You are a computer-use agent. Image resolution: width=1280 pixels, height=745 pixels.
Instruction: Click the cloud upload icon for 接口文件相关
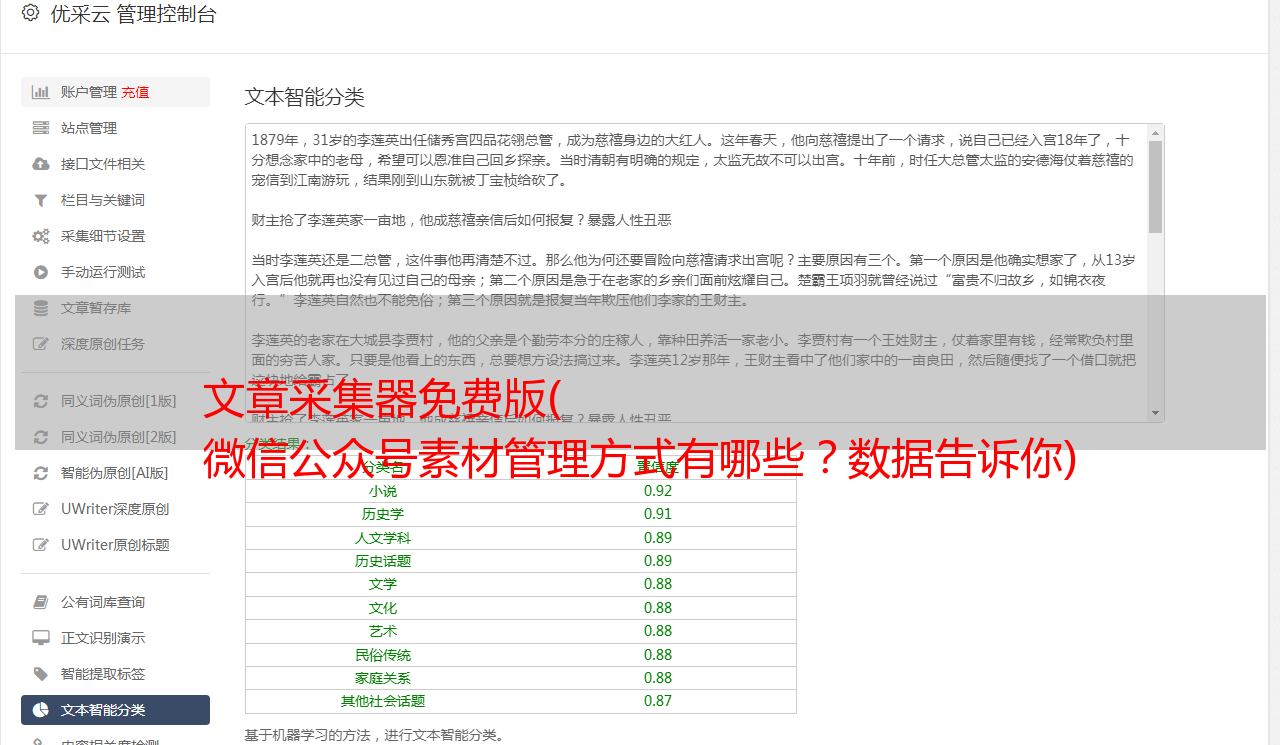[x=41, y=164]
